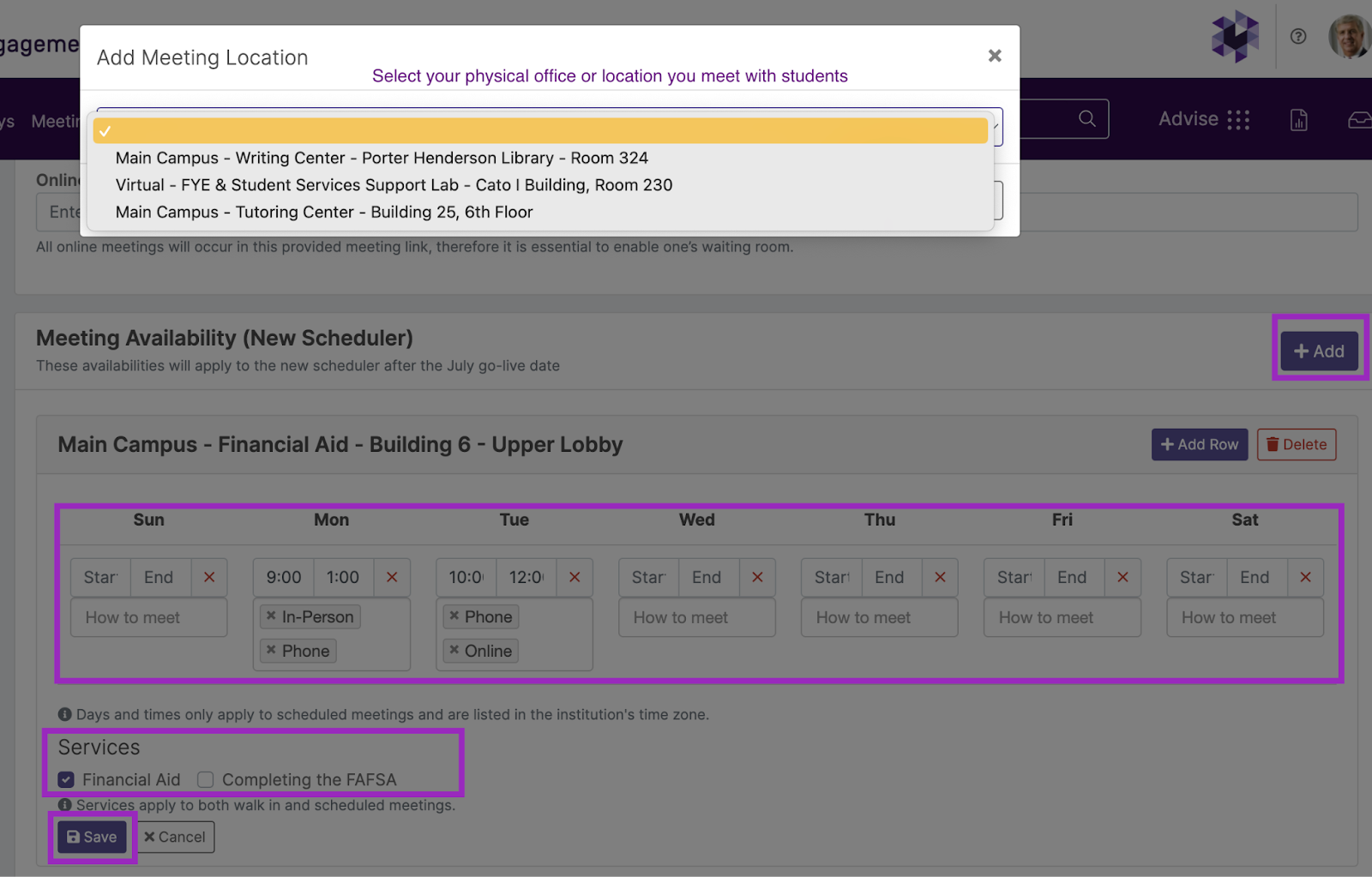Open Sunday How to meet selector

click(x=148, y=617)
